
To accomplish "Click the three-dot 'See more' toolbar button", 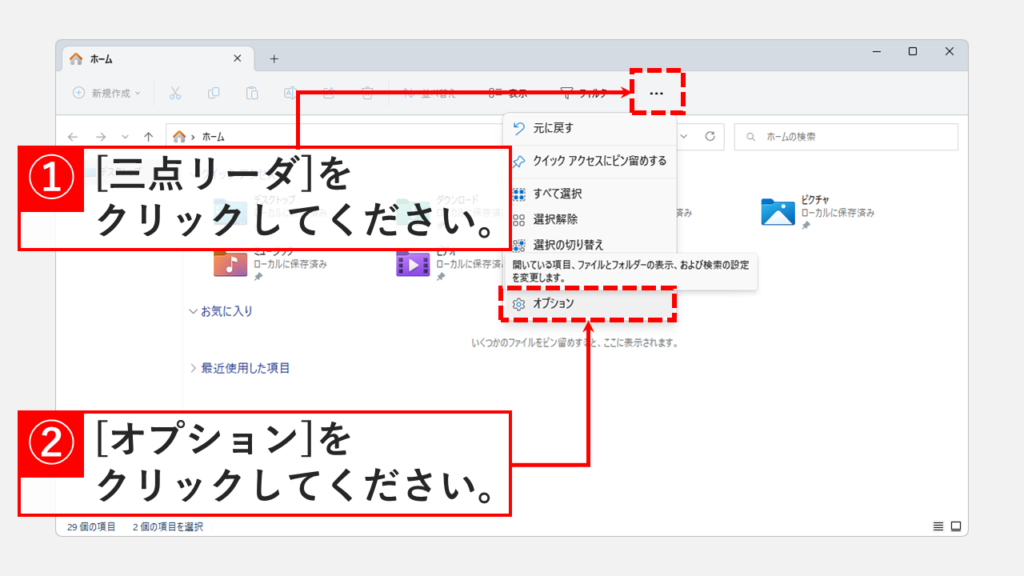I will tap(656, 93).
